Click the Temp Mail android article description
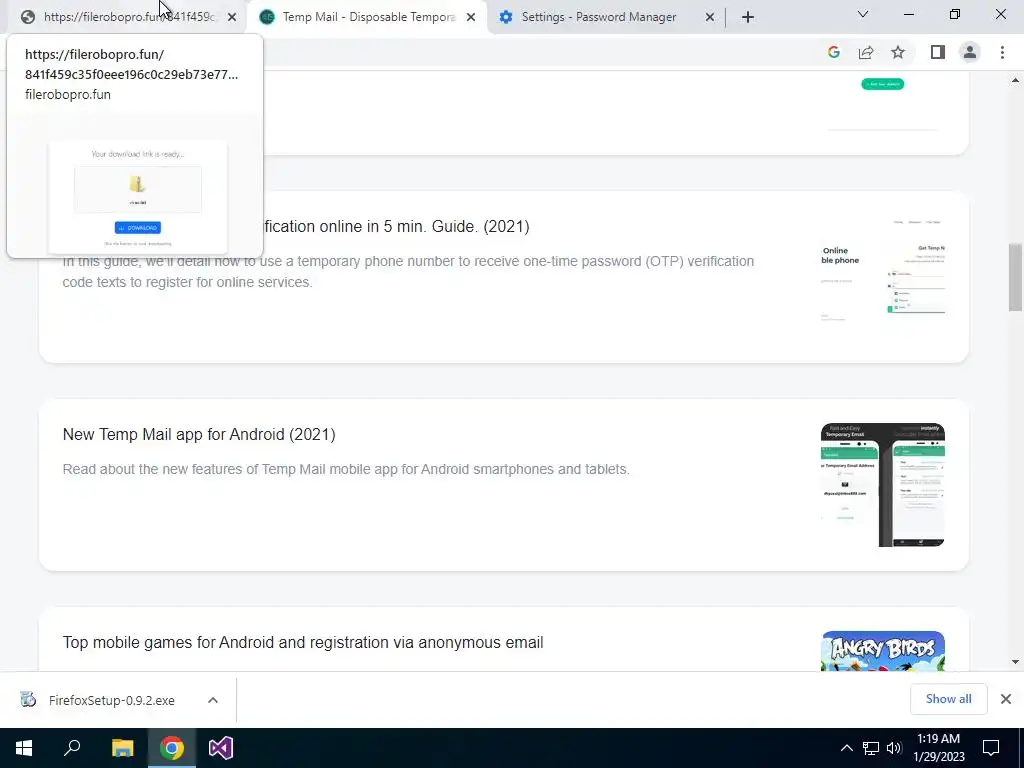 pos(346,470)
